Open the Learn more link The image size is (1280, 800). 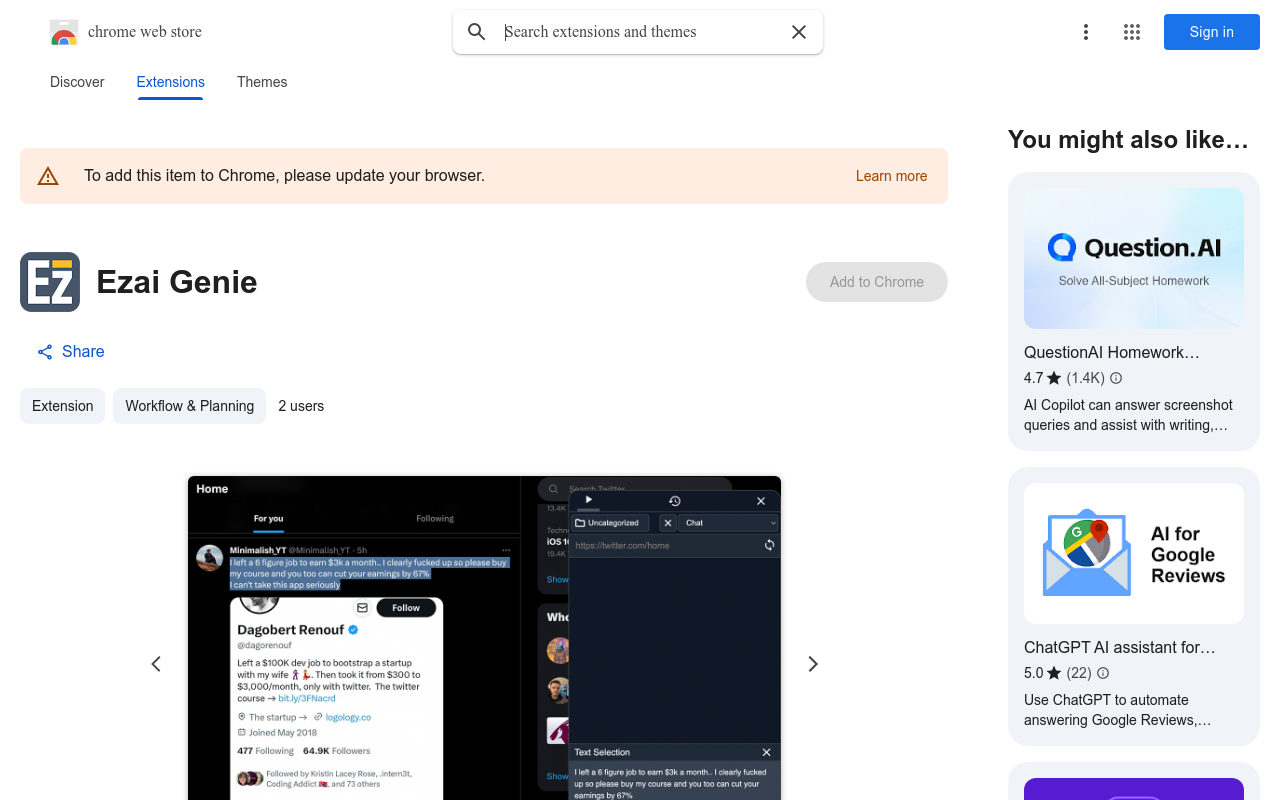pos(891,176)
